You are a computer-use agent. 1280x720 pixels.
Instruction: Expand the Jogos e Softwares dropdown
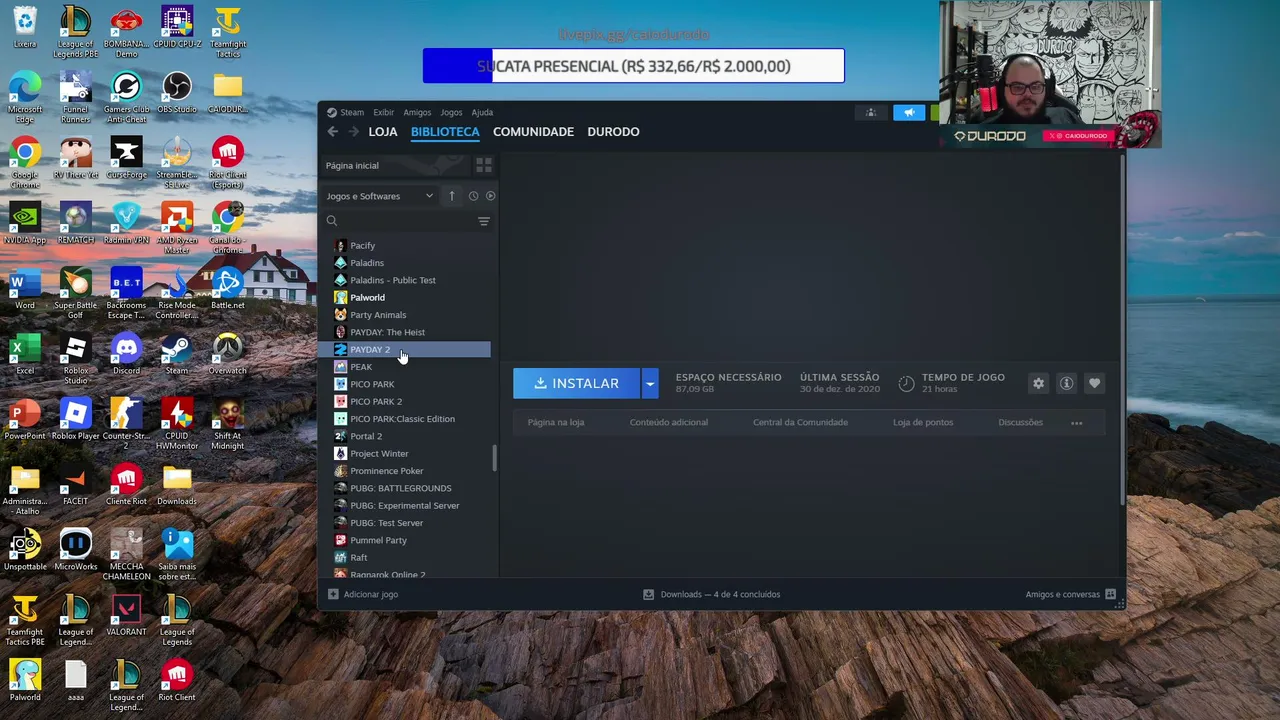(380, 196)
